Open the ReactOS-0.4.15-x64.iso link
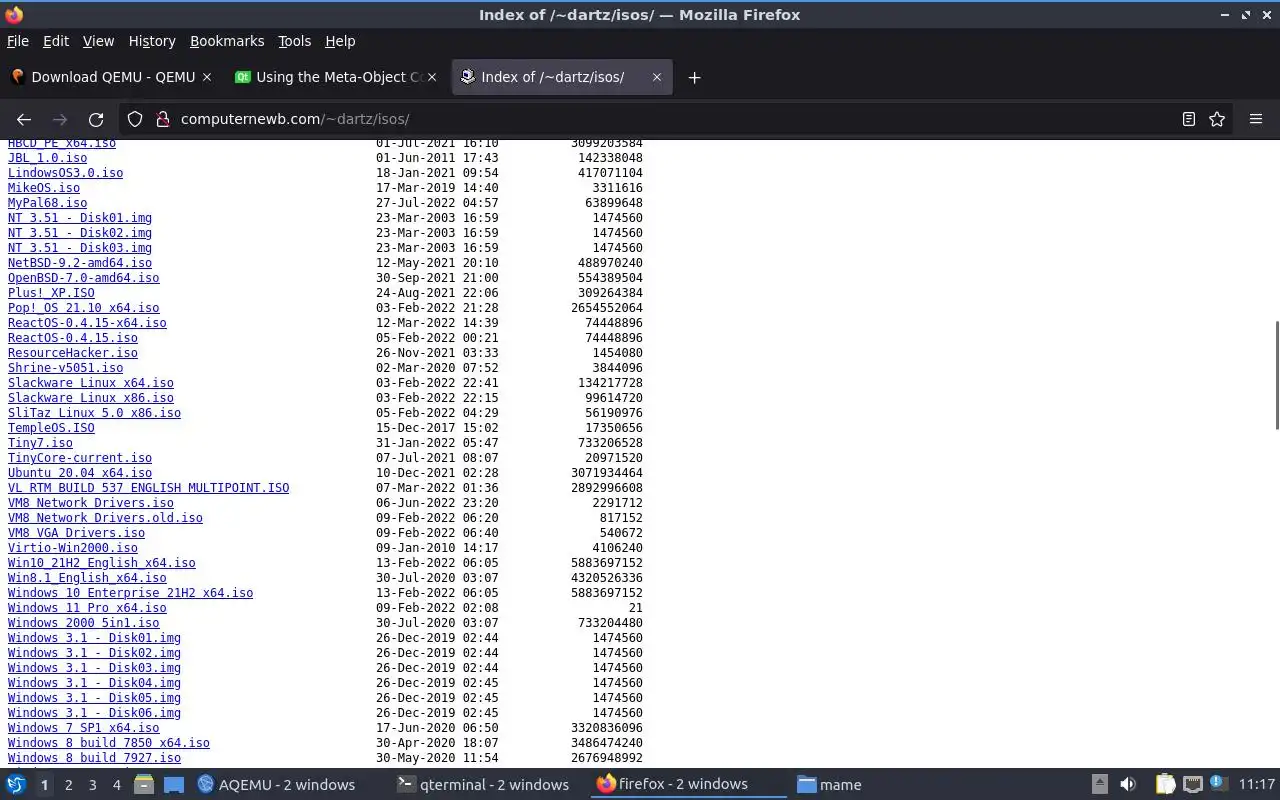This screenshot has height=800, width=1280. 87,323
